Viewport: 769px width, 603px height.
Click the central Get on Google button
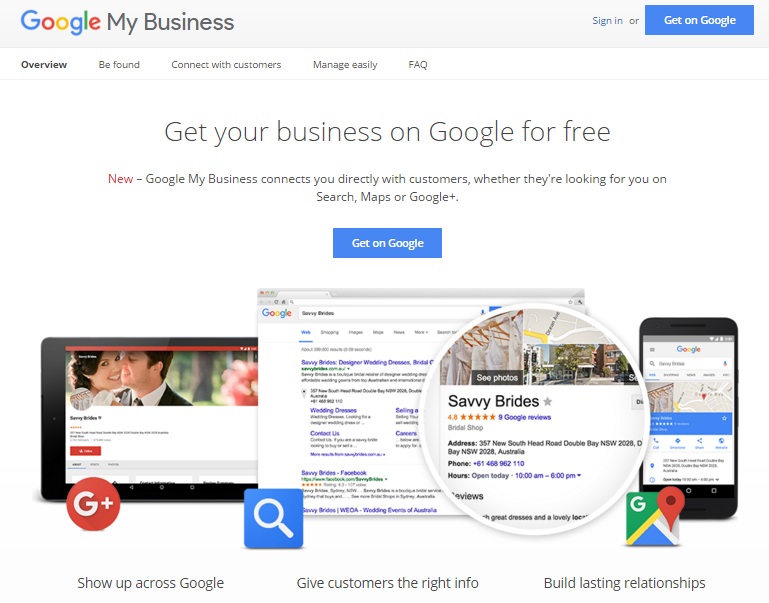click(x=387, y=243)
